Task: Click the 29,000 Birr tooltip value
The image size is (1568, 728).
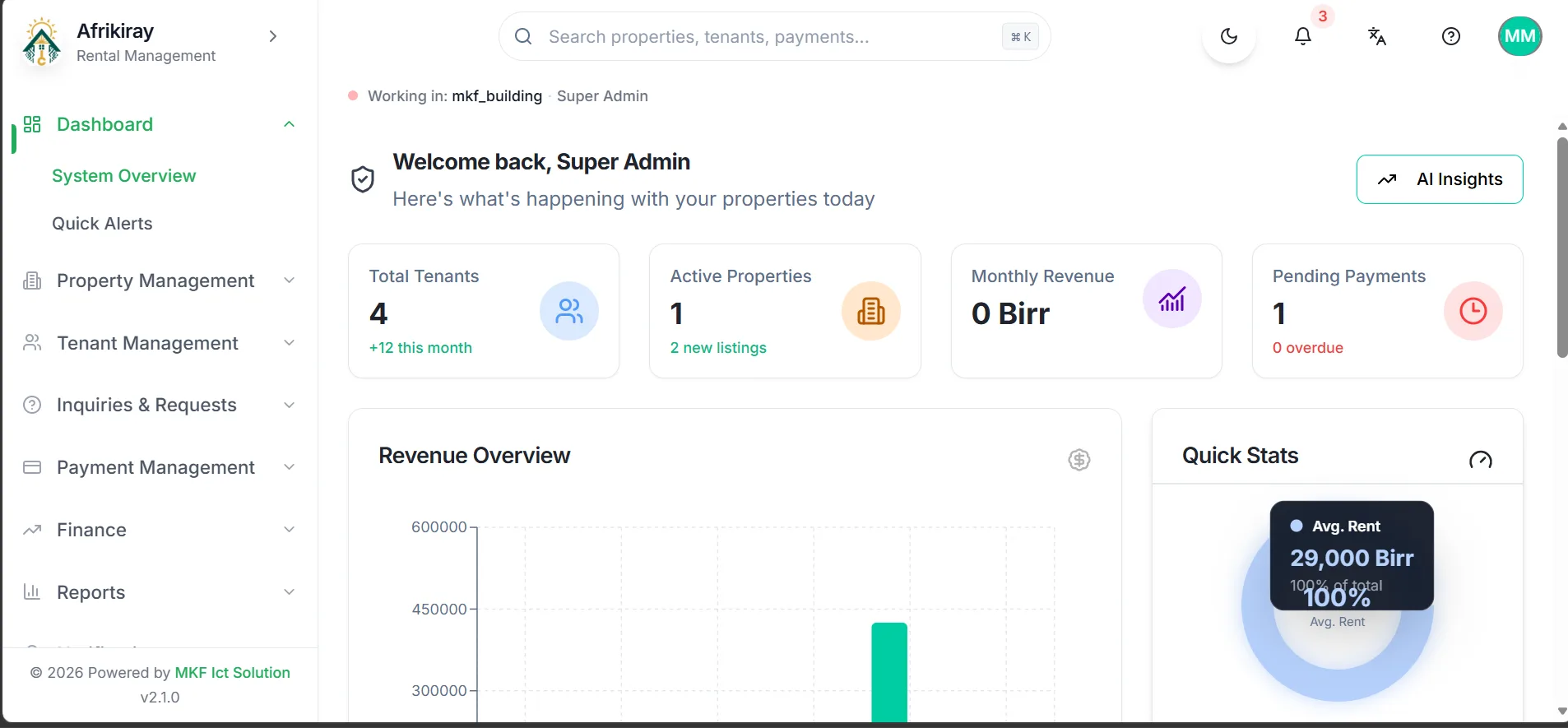Action: (1352, 558)
